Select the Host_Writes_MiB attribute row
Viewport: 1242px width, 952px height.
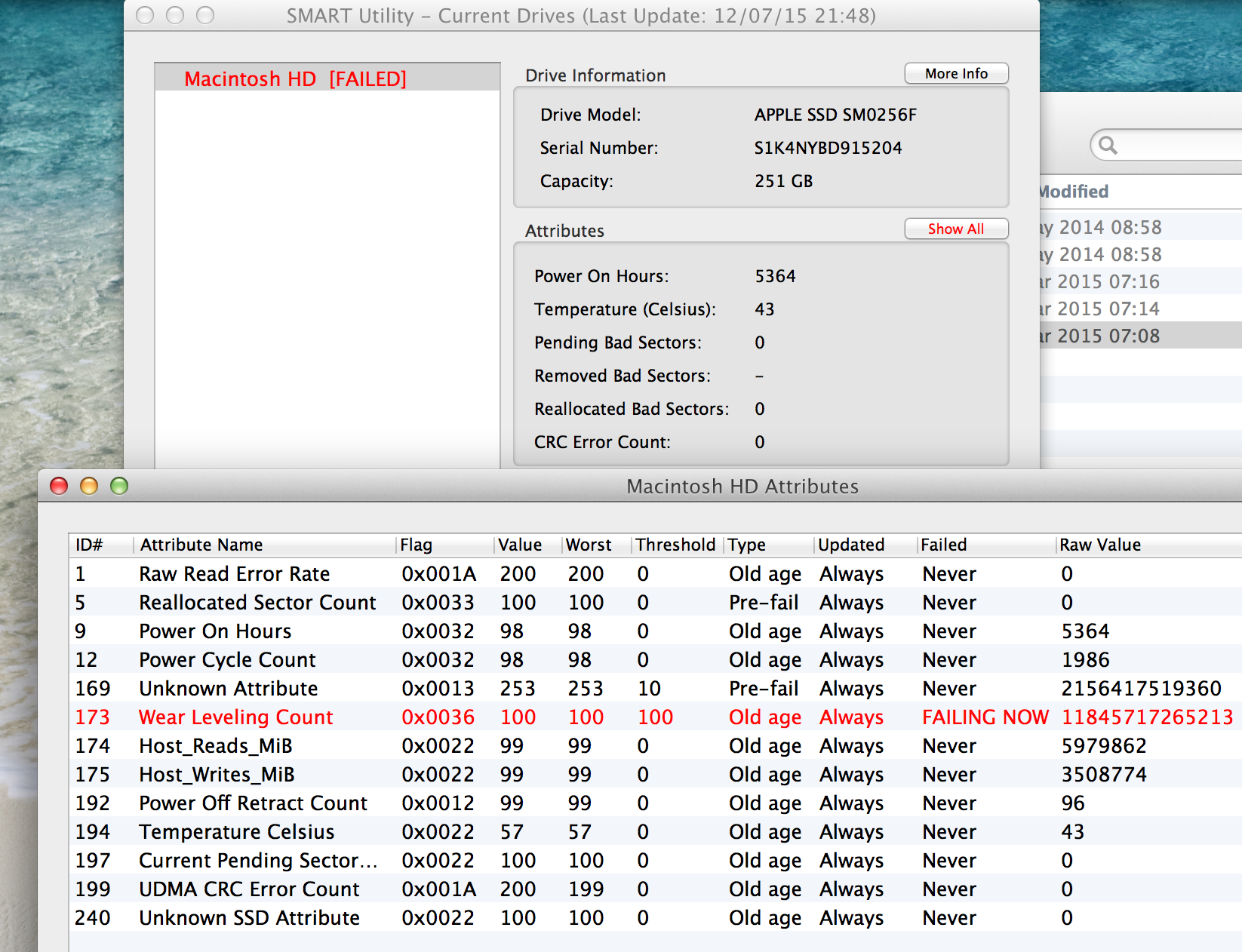(217, 775)
